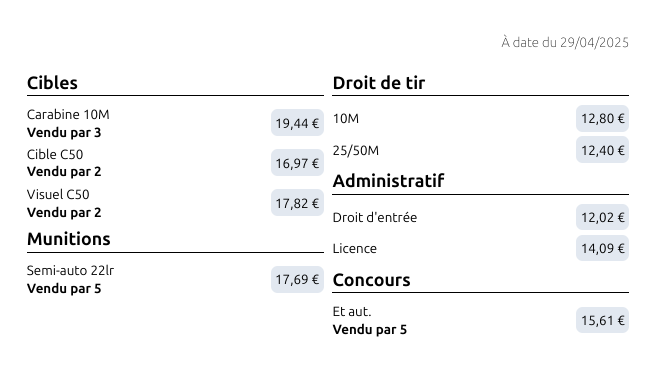
Task: Select the Visuel C50 item
Action: click(175, 203)
